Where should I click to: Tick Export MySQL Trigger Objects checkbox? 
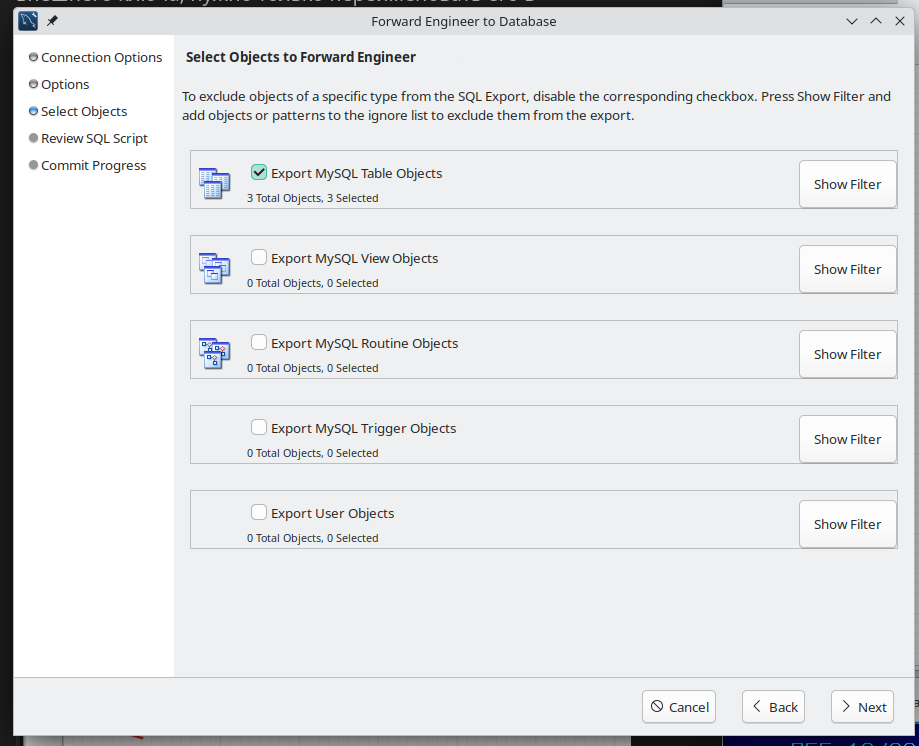click(x=259, y=428)
